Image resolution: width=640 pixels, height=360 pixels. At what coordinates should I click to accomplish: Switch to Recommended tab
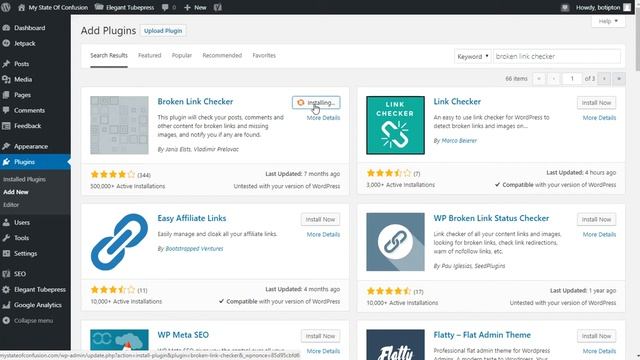(x=222, y=56)
